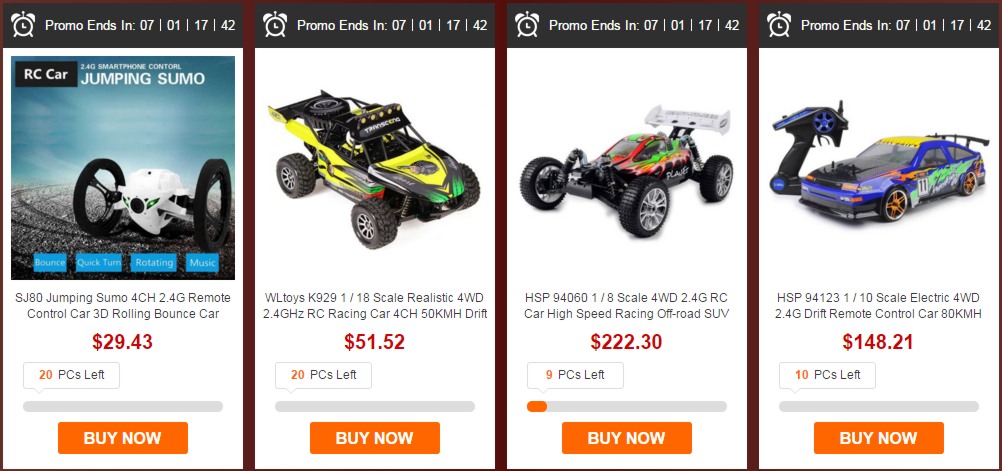Open the blue HSP 94123 drift car image
Image resolution: width=1002 pixels, height=471 pixels.
[x=878, y=168]
